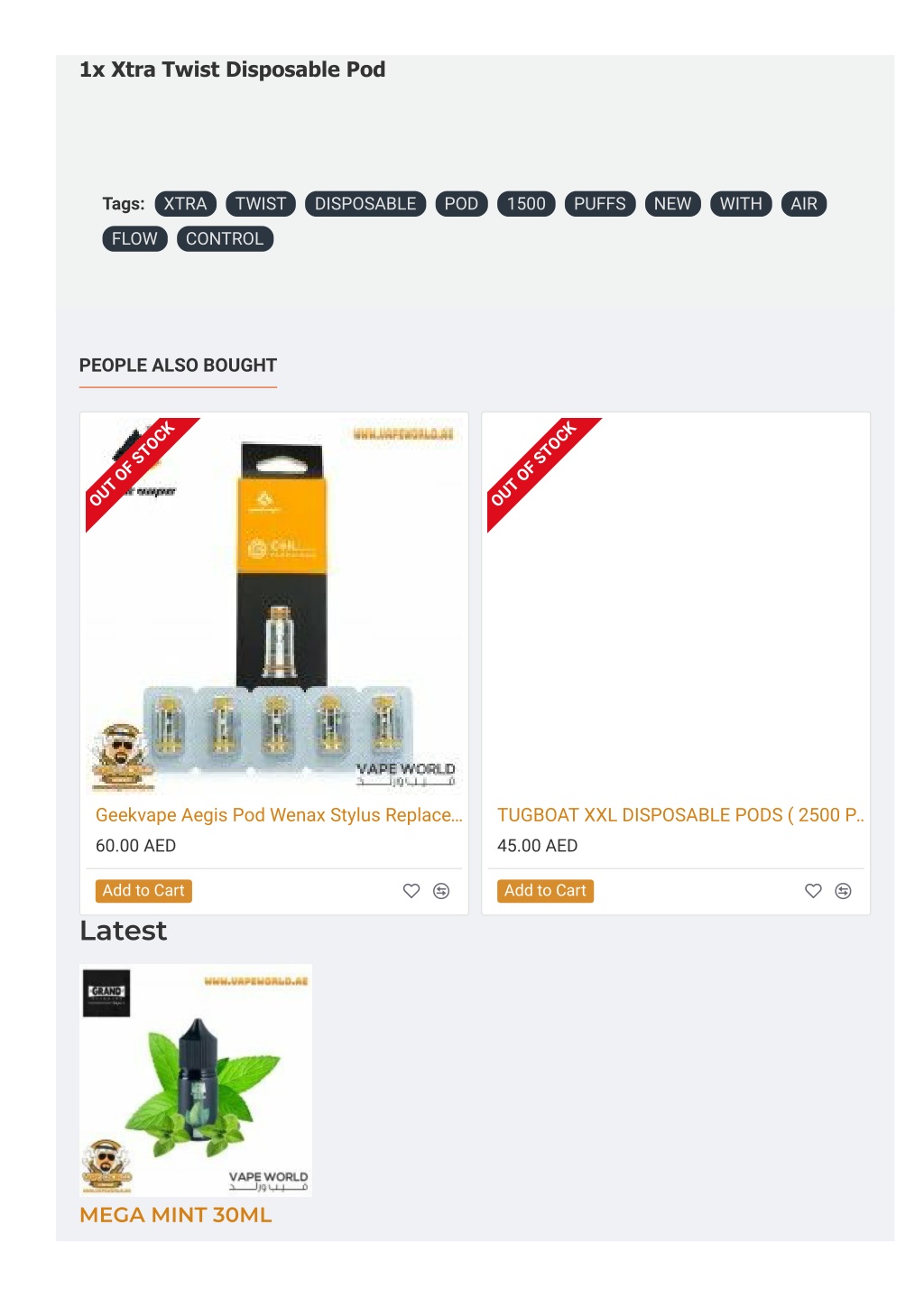The height and width of the screenshot is (1308, 924).
Task: Select the TWIST tag
Action: 261,204
